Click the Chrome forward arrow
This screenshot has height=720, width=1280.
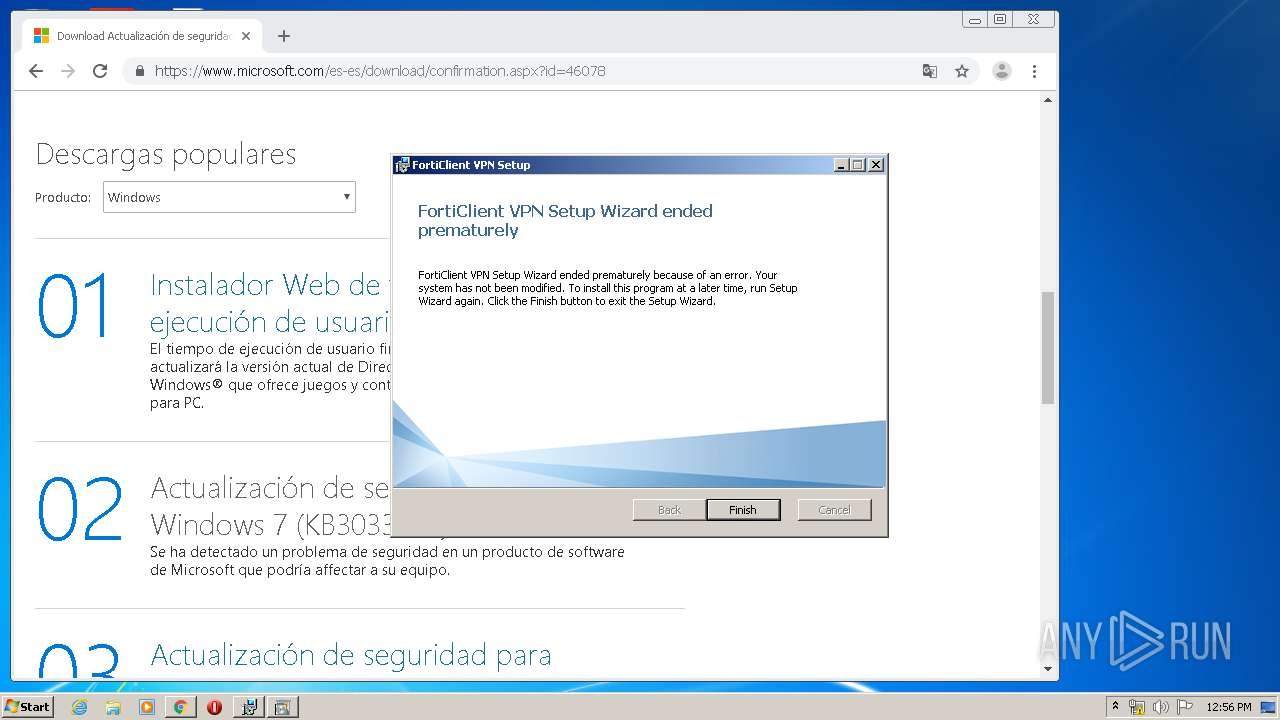tap(68, 71)
